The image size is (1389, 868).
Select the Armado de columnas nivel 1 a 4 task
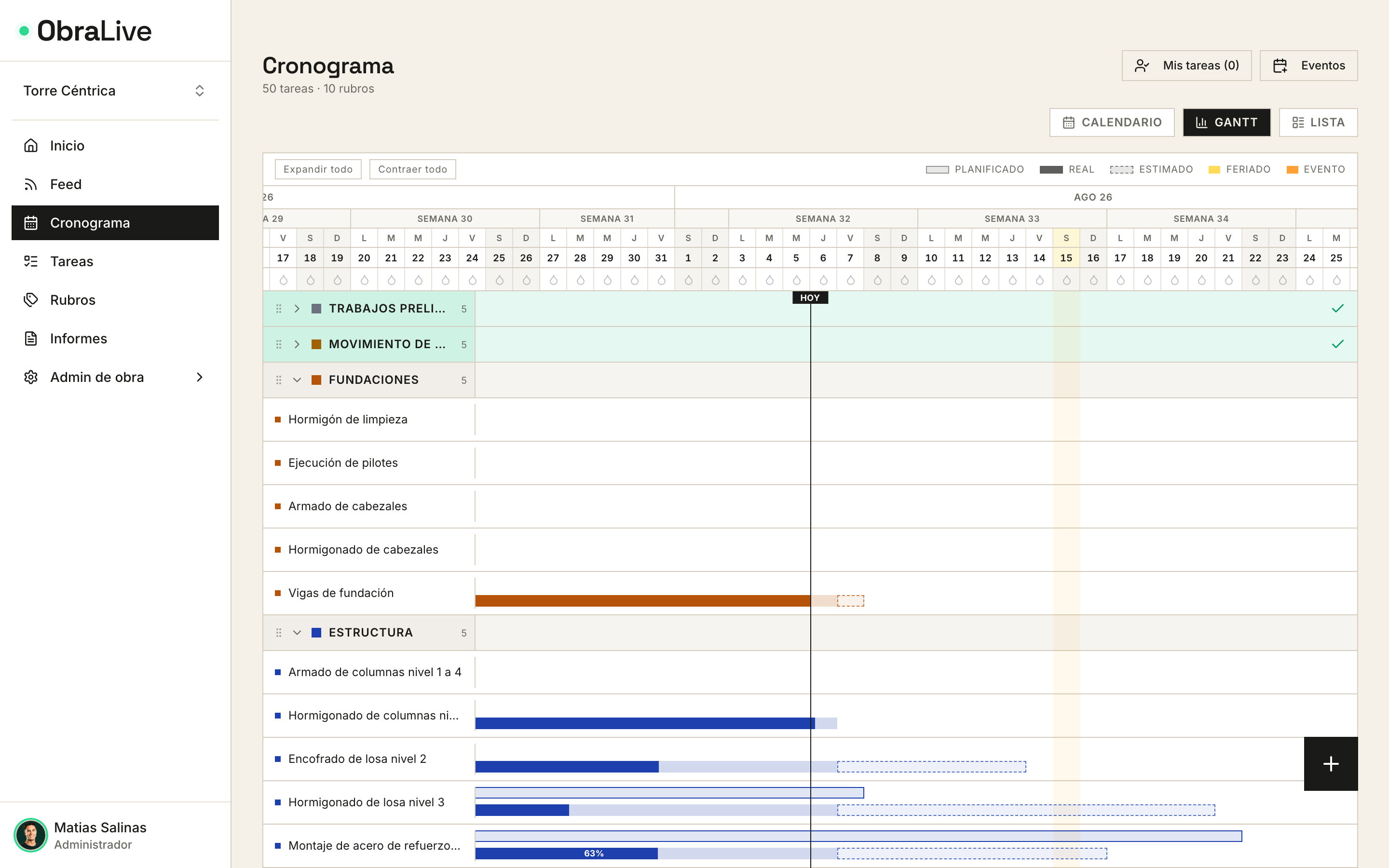pyautogui.click(x=375, y=672)
